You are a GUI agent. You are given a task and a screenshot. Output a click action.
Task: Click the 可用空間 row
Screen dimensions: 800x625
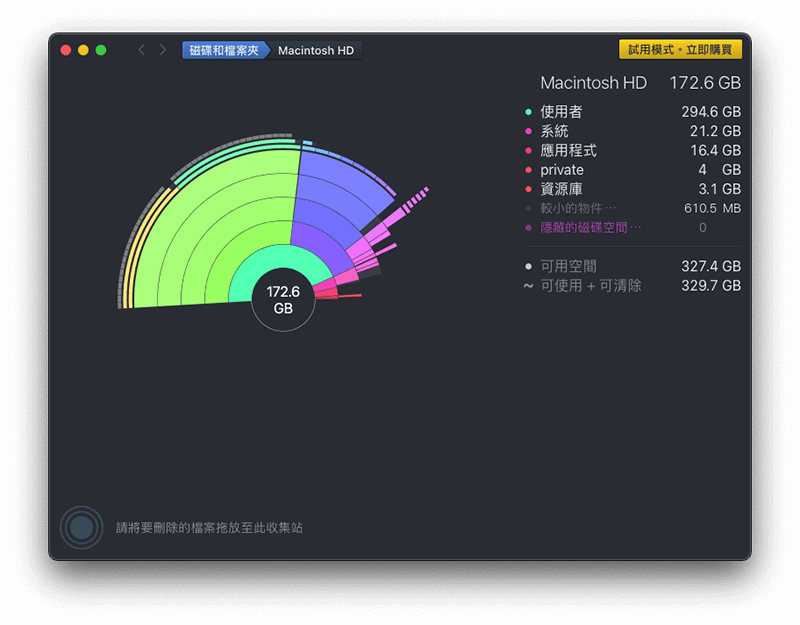click(633, 266)
